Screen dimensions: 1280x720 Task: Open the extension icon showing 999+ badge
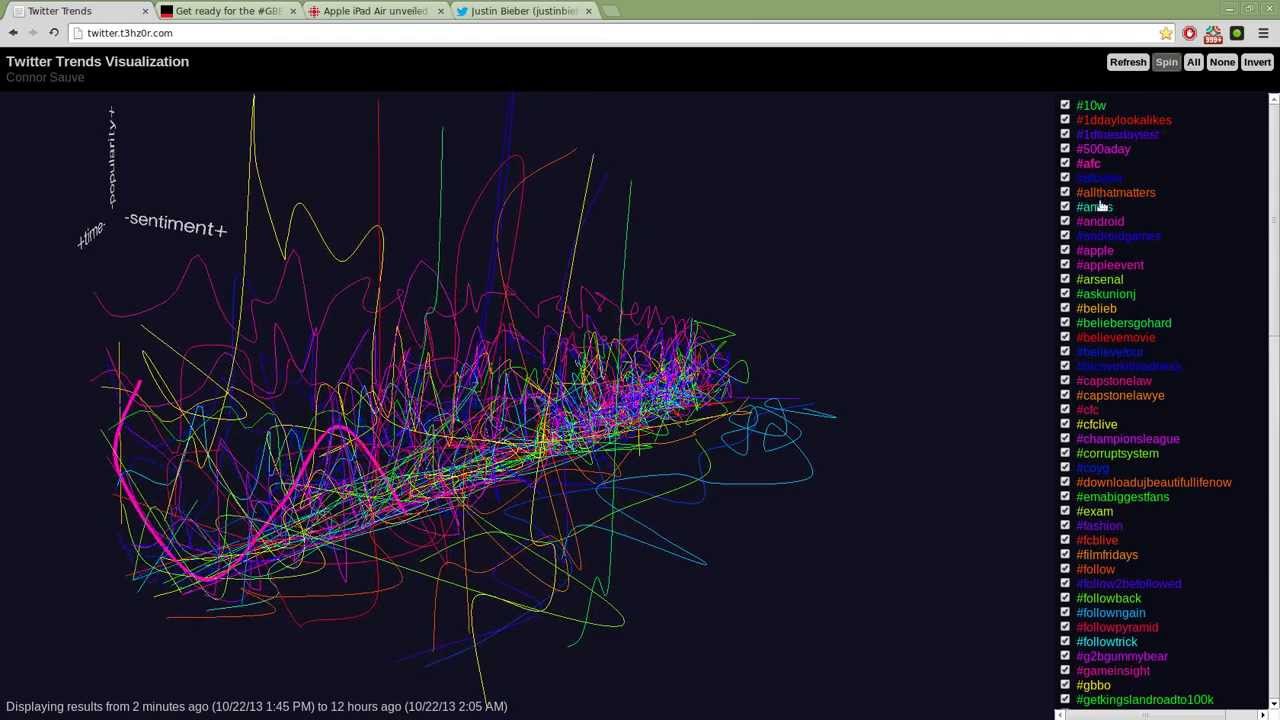pos(1213,34)
